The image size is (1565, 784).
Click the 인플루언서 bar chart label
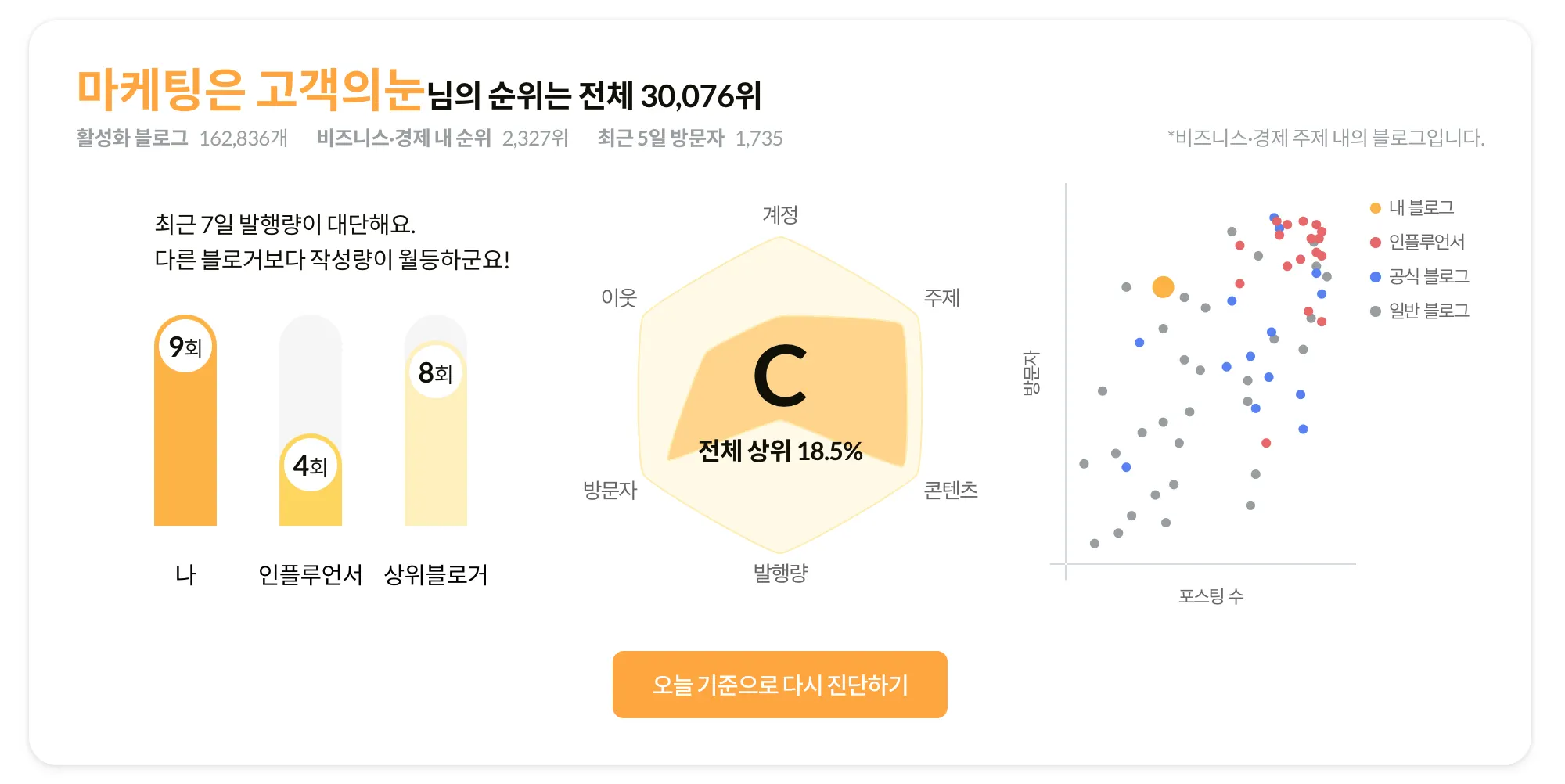[x=311, y=575]
